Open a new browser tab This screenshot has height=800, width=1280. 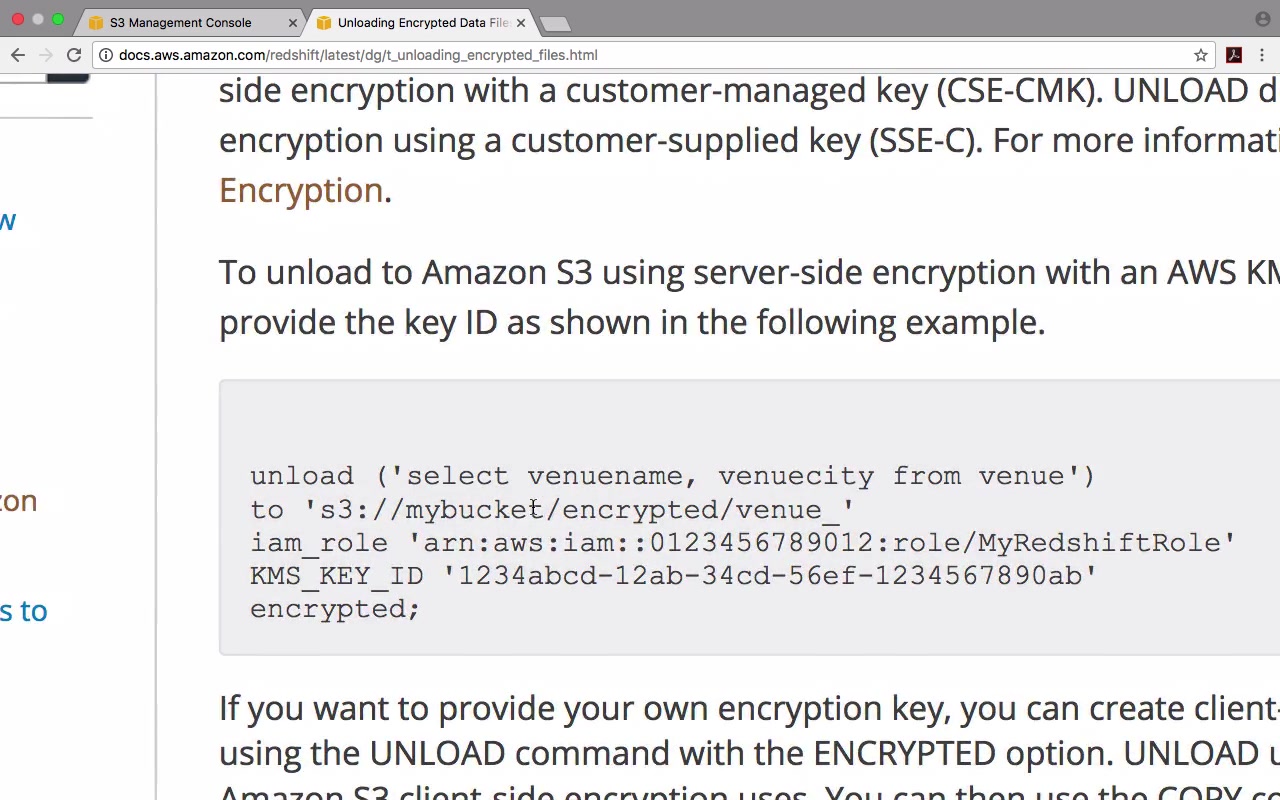tap(554, 23)
